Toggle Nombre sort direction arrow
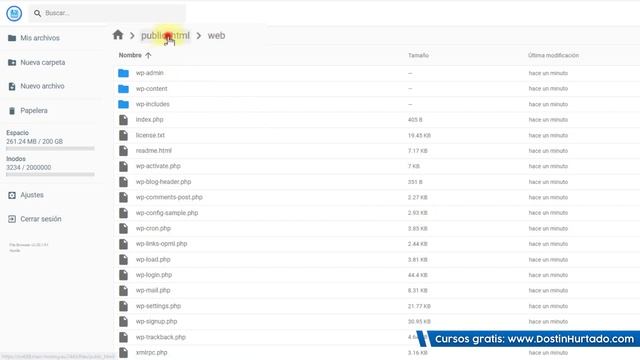The height and width of the screenshot is (360, 640). 148,55
